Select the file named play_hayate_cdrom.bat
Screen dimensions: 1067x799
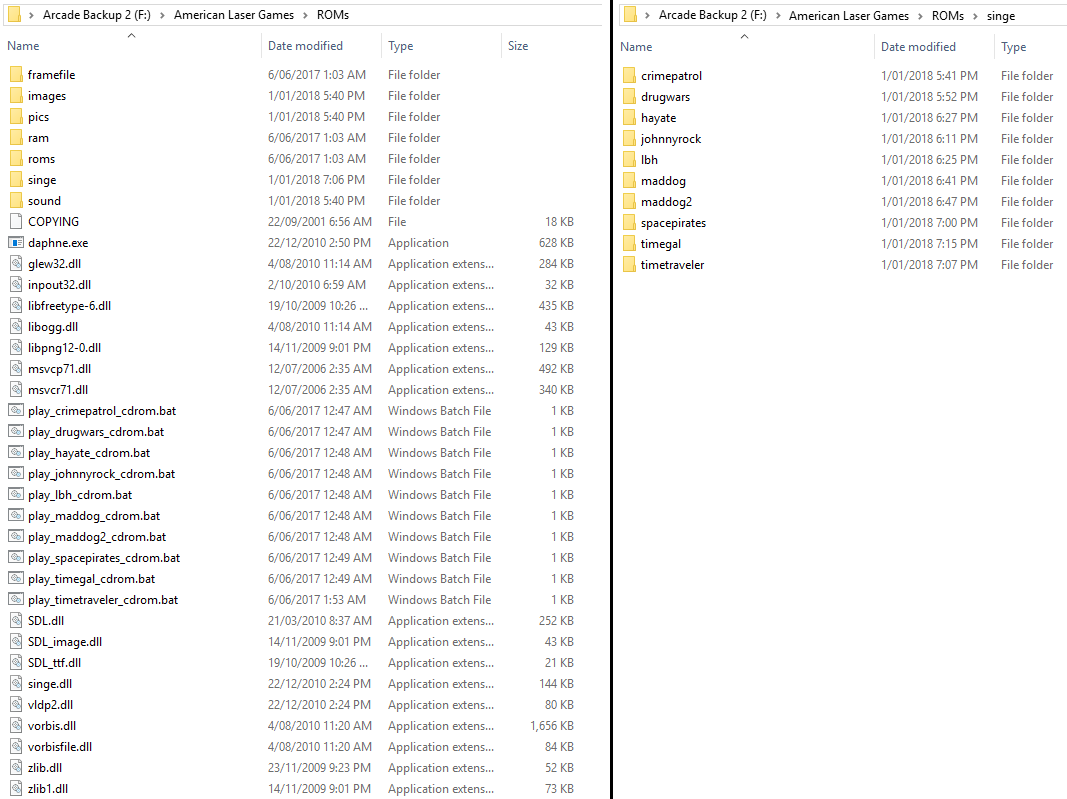[89, 453]
